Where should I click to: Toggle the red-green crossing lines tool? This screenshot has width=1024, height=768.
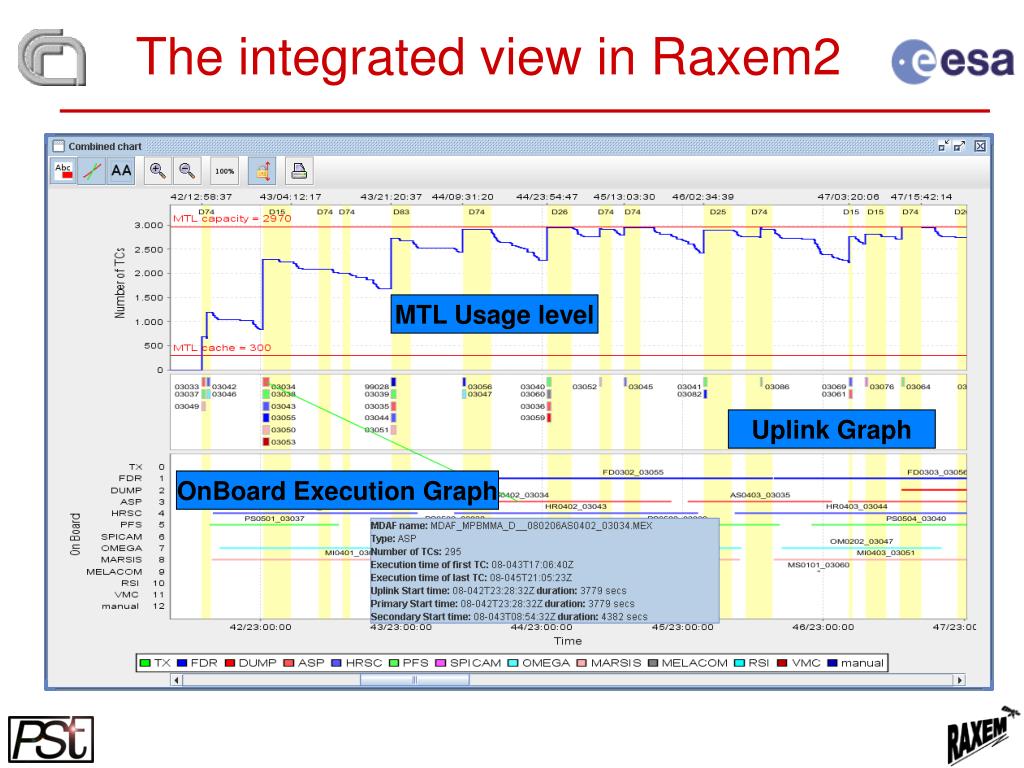(x=92, y=171)
